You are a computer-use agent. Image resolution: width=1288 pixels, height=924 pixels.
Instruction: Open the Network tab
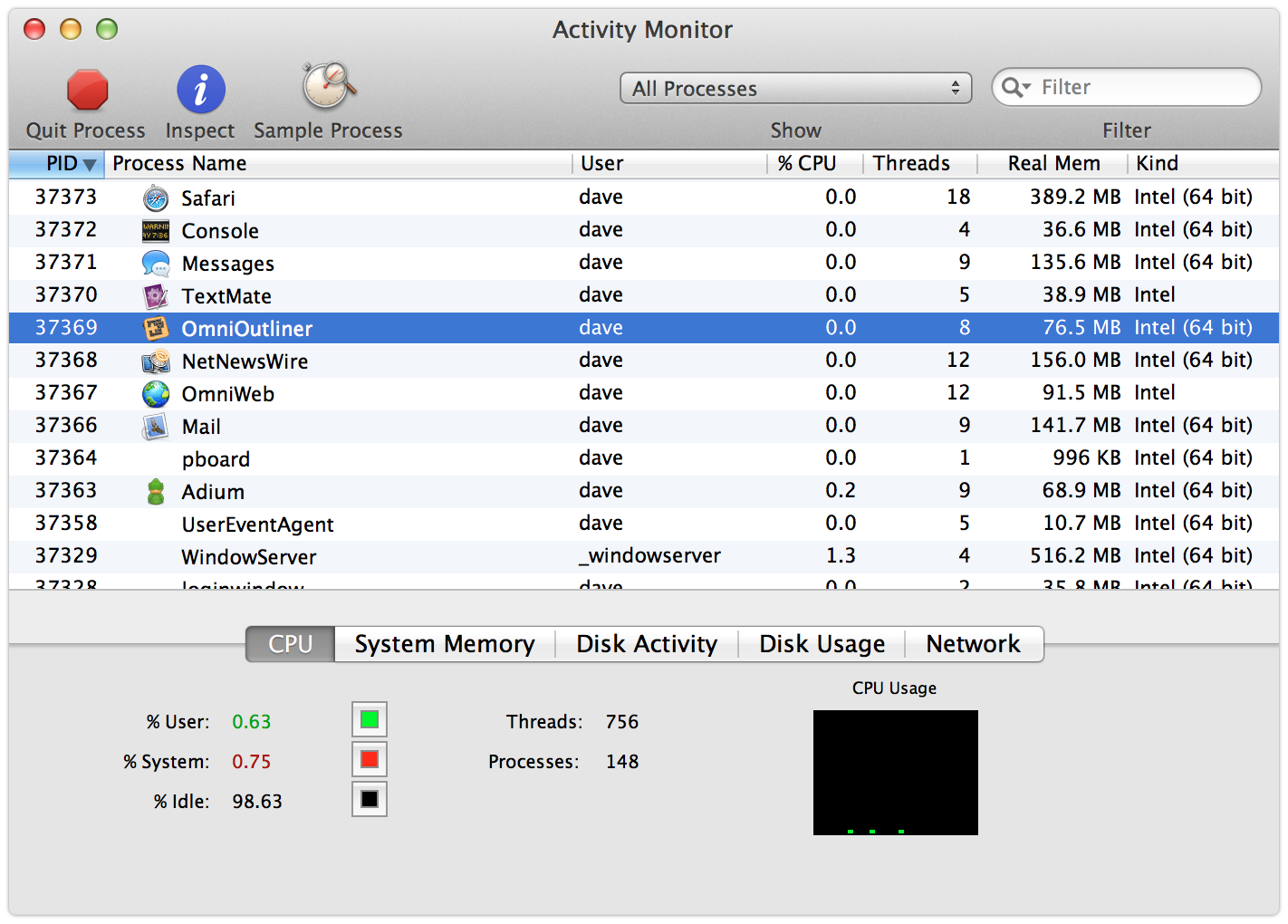tap(974, 643)
